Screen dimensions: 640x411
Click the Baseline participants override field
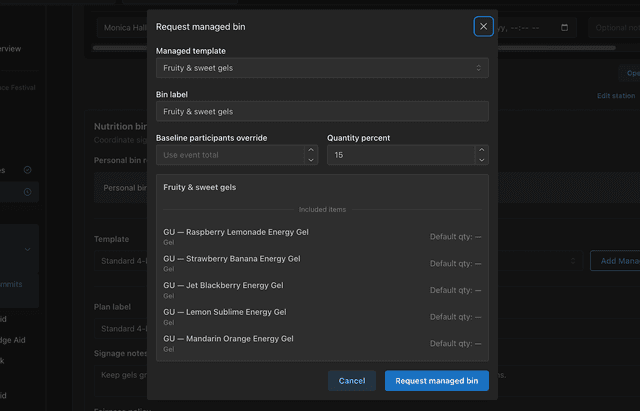(x=230, y=155)
